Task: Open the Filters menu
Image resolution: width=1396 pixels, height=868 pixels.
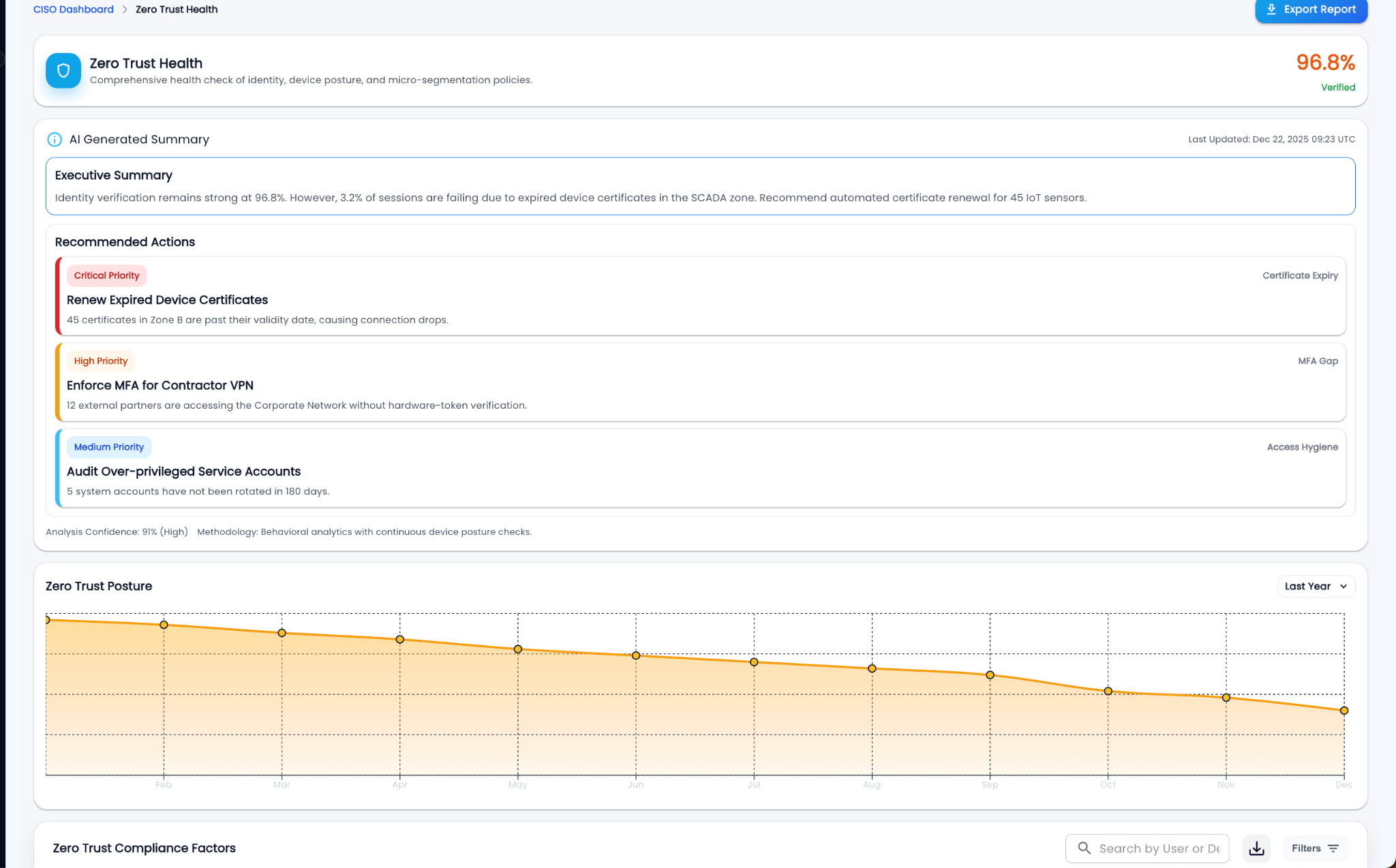Action: pos(1315,848)
